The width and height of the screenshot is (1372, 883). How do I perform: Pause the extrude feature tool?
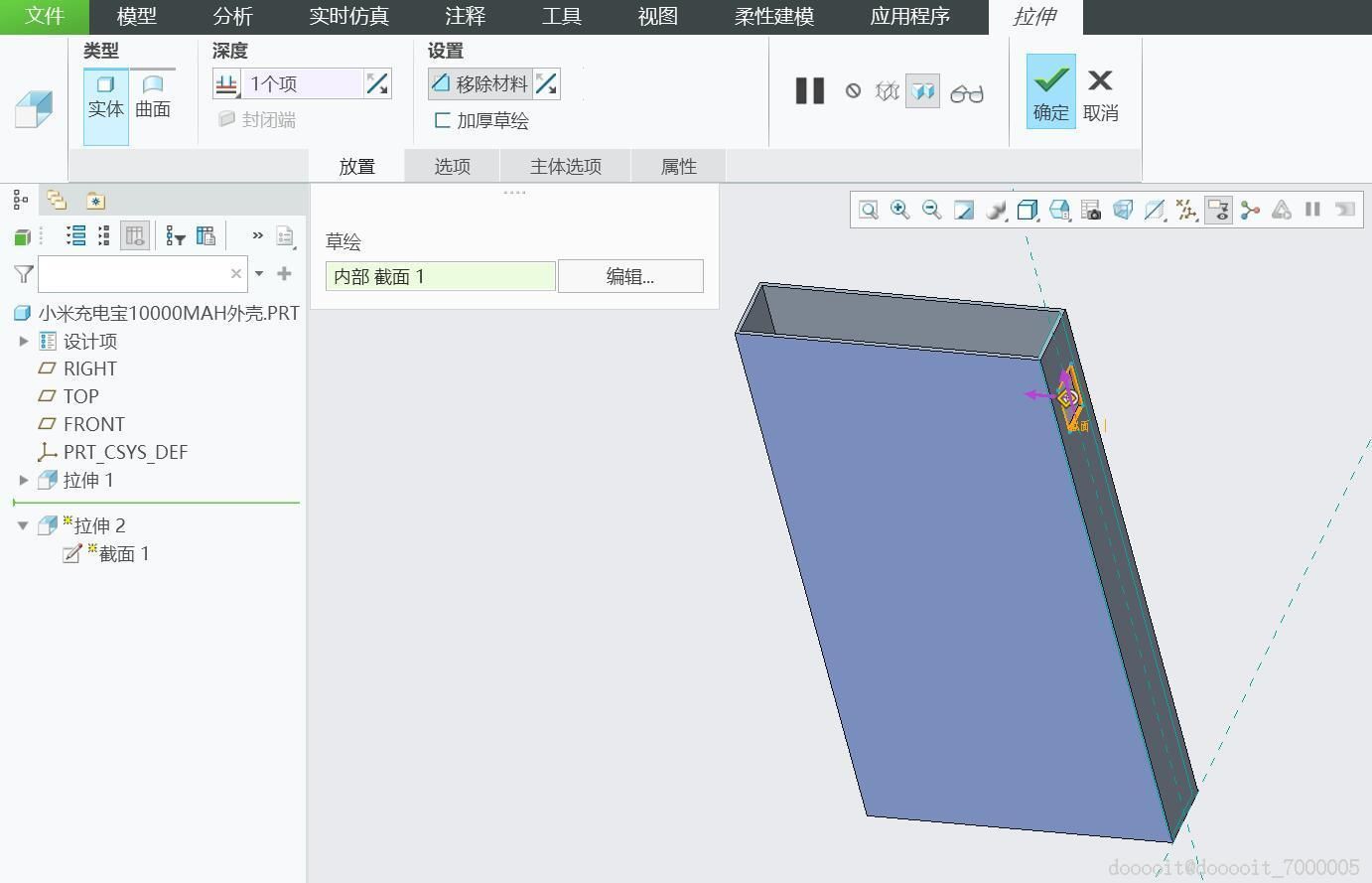pos(810,91)
